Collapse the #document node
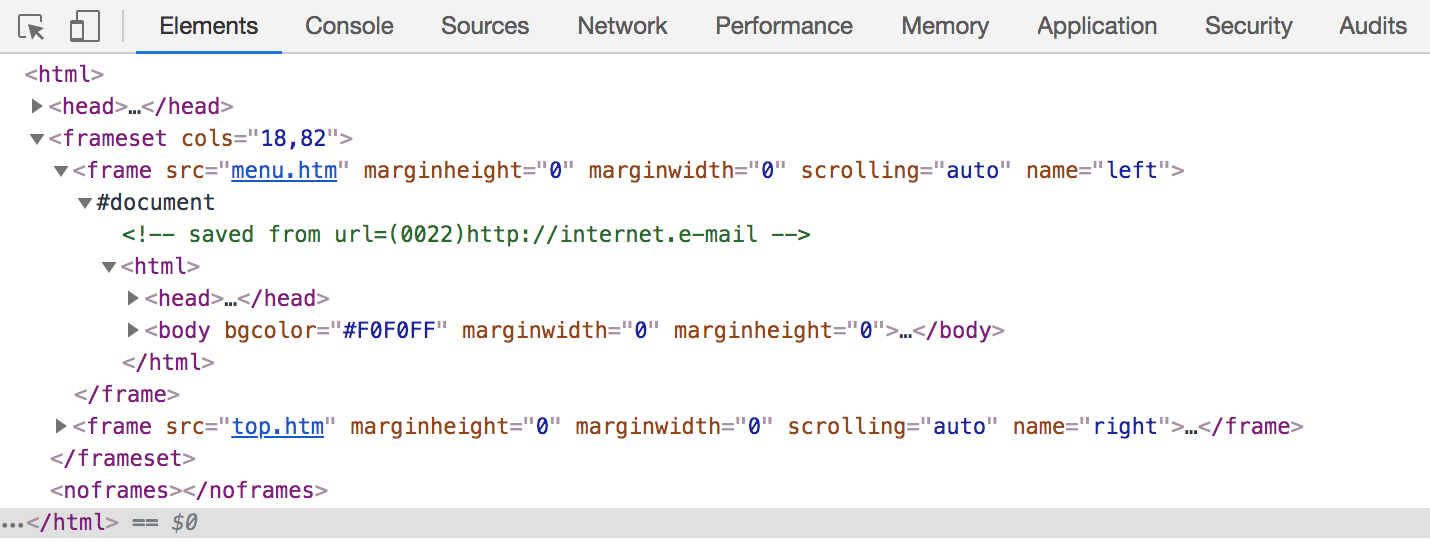The height and width of the screenshot is (542, 1430). (85, 202)
